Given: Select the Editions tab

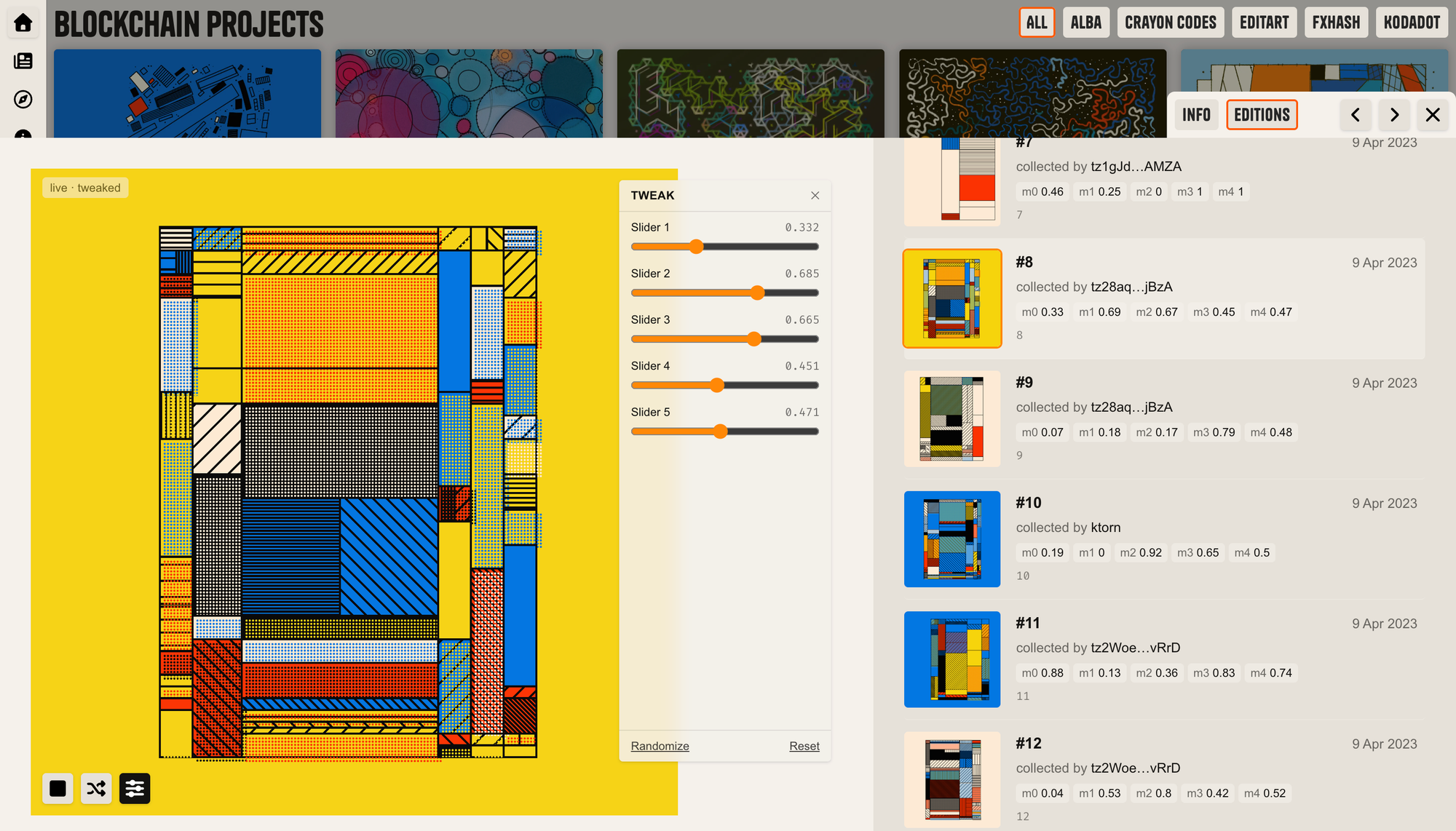Looking at the screenshot, I should [x=1262, y=115].
